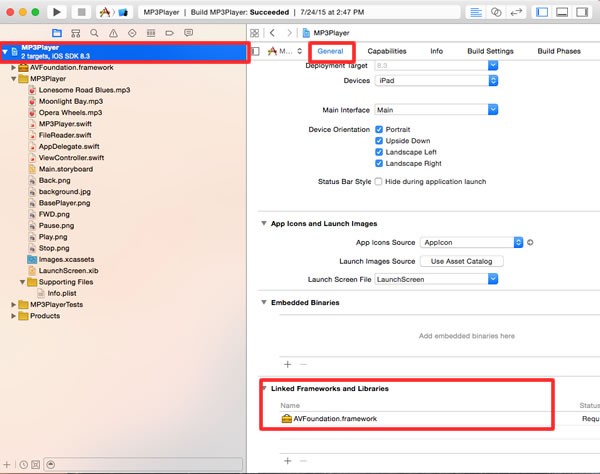Show the assistant editor
This screenshot has height=474, width=600.
point(496,12)
